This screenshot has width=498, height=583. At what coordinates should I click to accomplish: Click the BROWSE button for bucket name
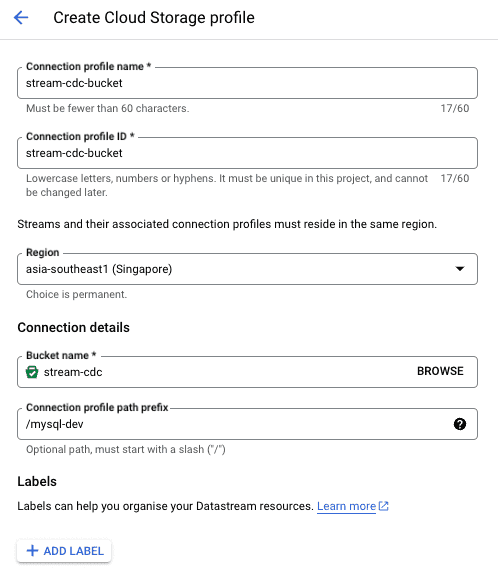point(440,371)
